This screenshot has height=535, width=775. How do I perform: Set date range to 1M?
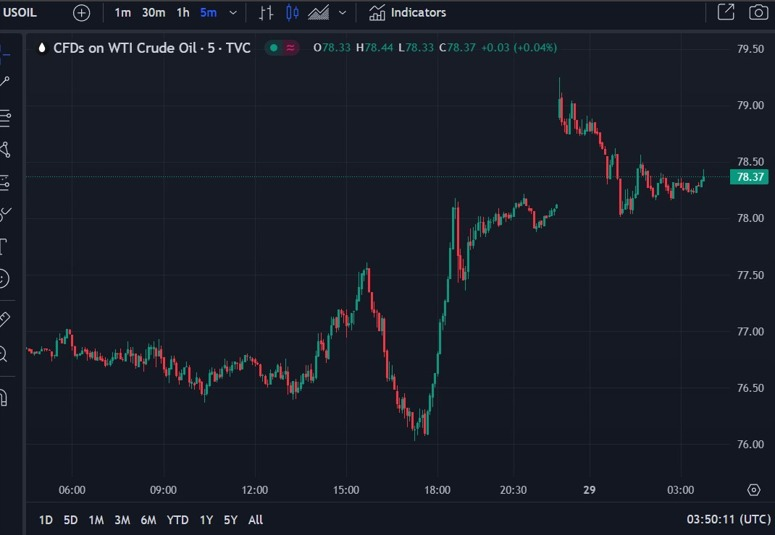[x=96, y=520]
